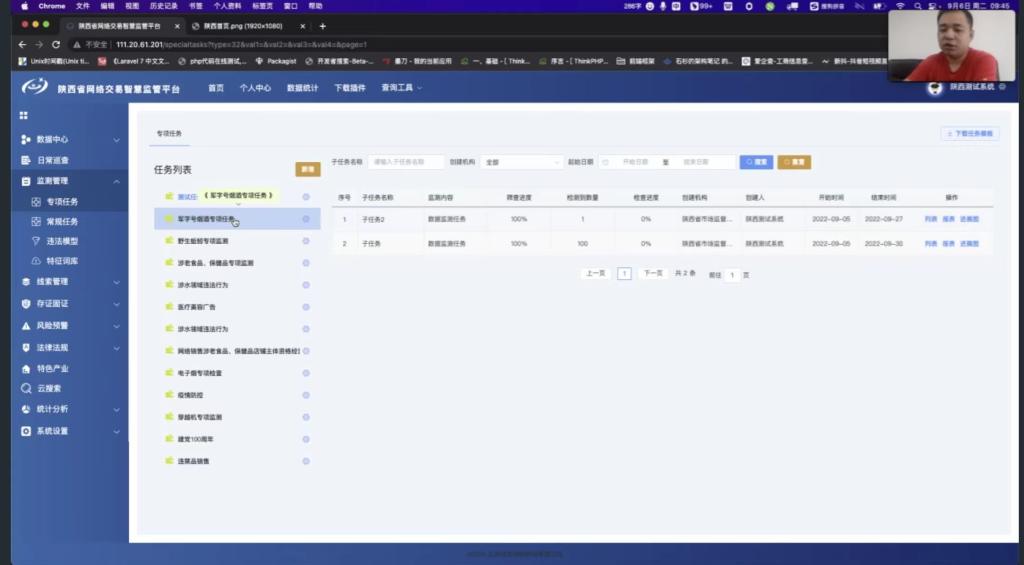Screen dimensions: 1024x565
Task: Click the orange 重置 button
Action: click(x=794, y=162)
